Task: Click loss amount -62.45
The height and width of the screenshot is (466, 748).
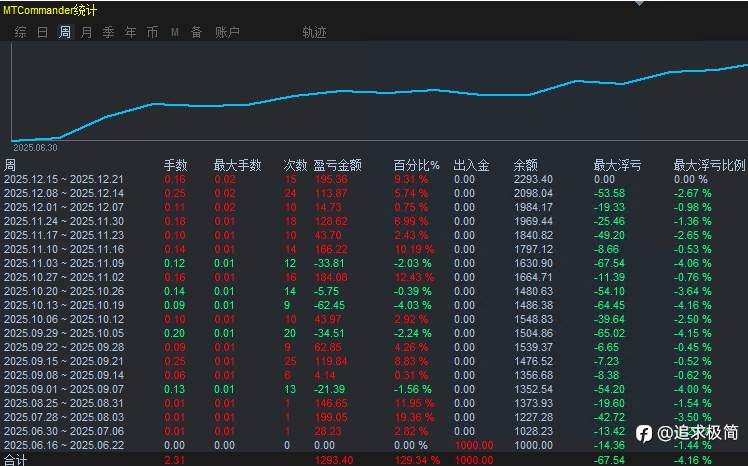Action: pos(330,305)
